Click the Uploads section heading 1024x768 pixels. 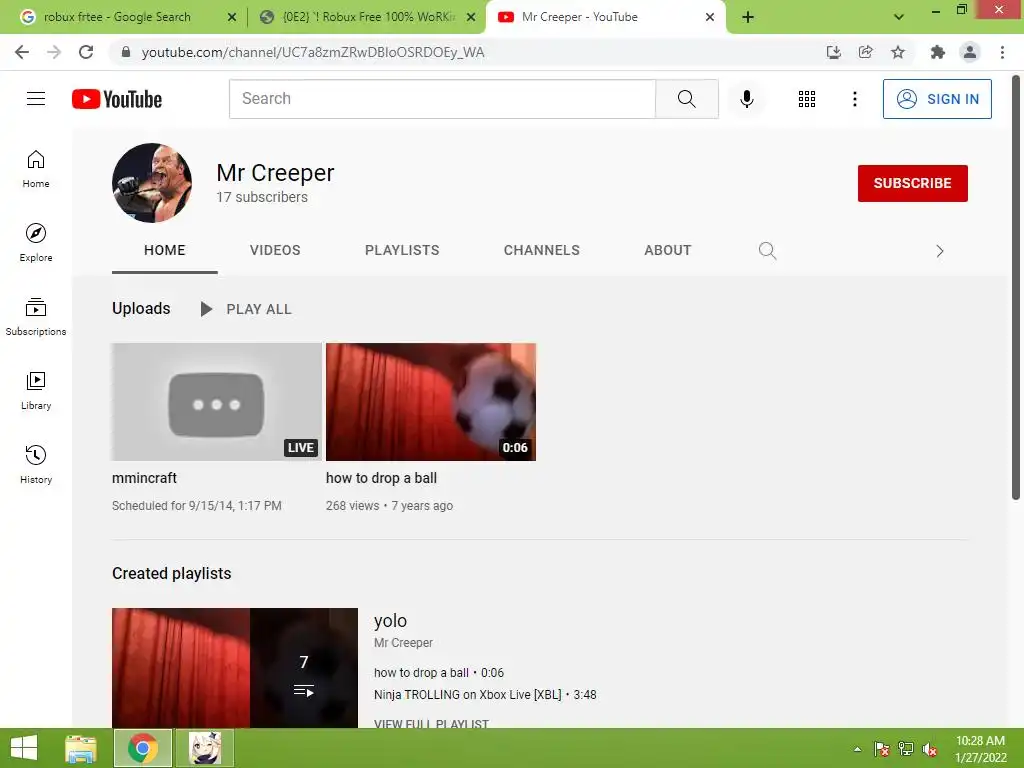[x=141, y=308]
